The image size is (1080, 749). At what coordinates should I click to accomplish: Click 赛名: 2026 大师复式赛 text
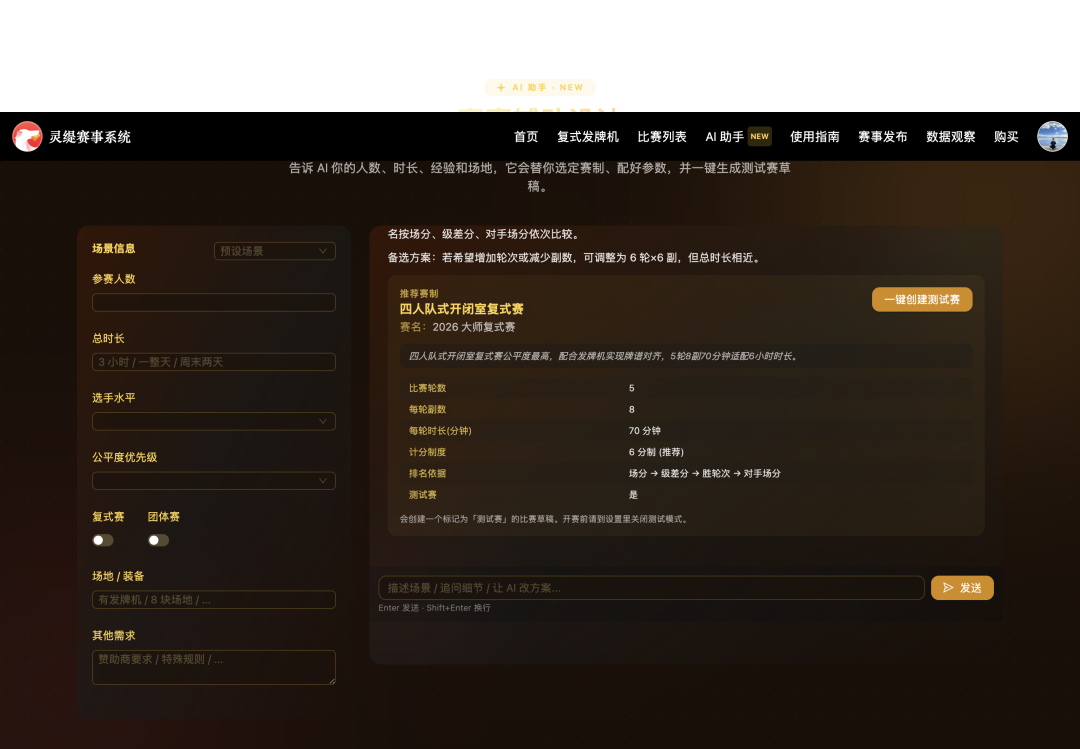coord(457,327)
